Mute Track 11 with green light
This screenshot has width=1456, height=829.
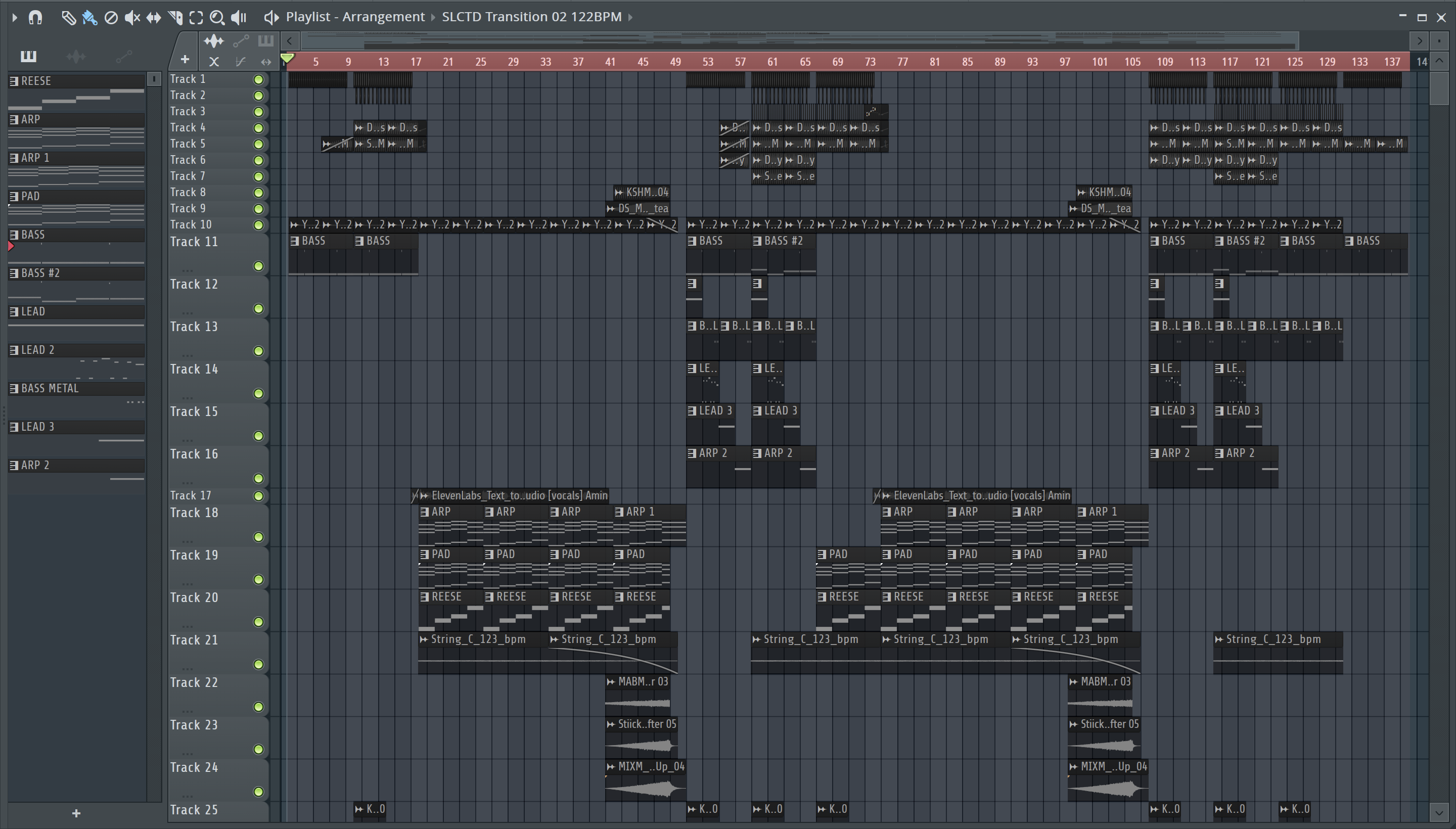pyautogui.click(x=258, y=266)
